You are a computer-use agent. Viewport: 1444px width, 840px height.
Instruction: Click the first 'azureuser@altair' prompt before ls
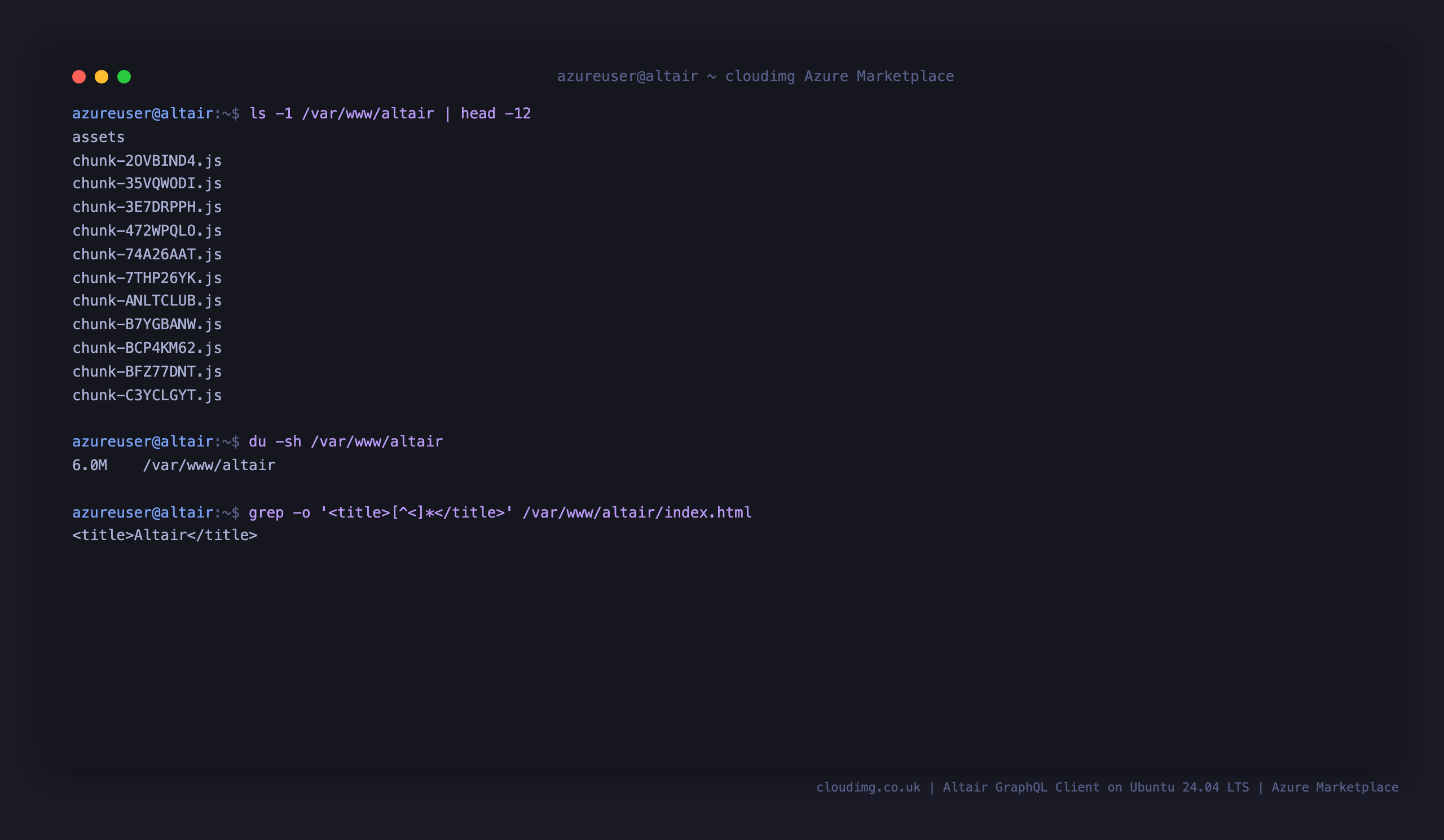coord(143,113)
